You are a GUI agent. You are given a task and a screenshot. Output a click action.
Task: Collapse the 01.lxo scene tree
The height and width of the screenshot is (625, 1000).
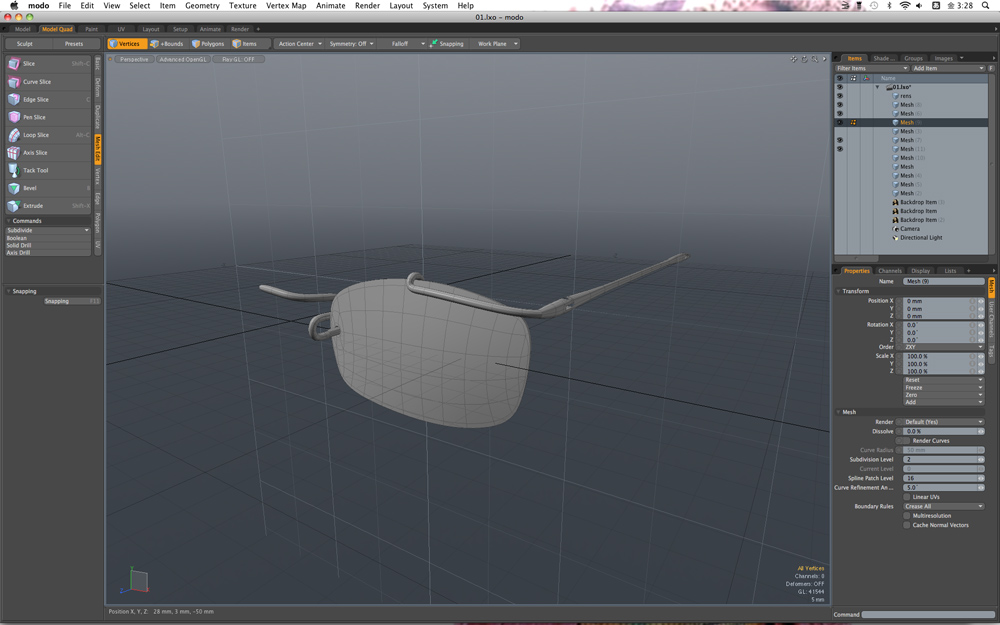(x=878, y=87)
